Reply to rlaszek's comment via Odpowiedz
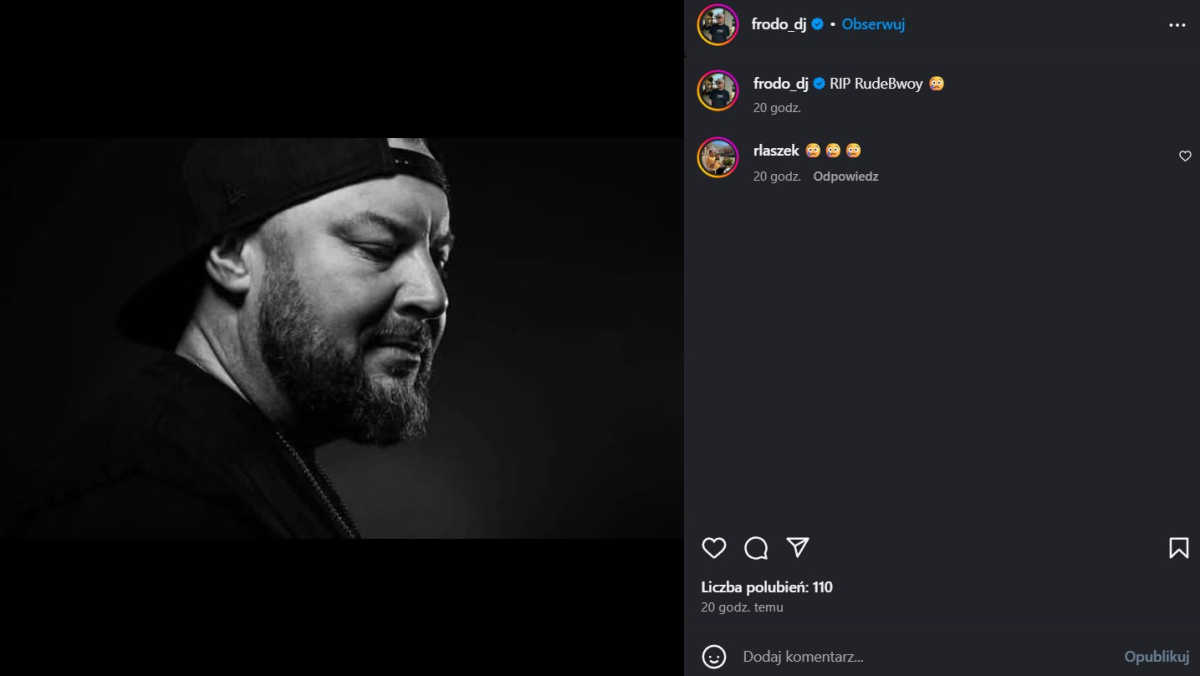 tap(845, 176)
